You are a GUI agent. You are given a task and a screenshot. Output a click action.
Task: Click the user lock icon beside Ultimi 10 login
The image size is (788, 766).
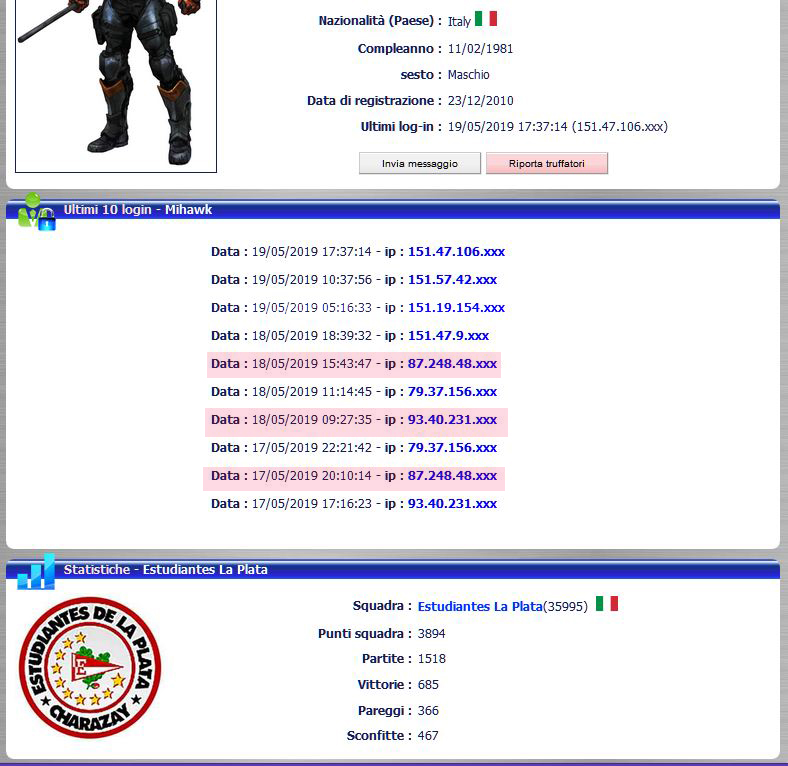point(37,211)
